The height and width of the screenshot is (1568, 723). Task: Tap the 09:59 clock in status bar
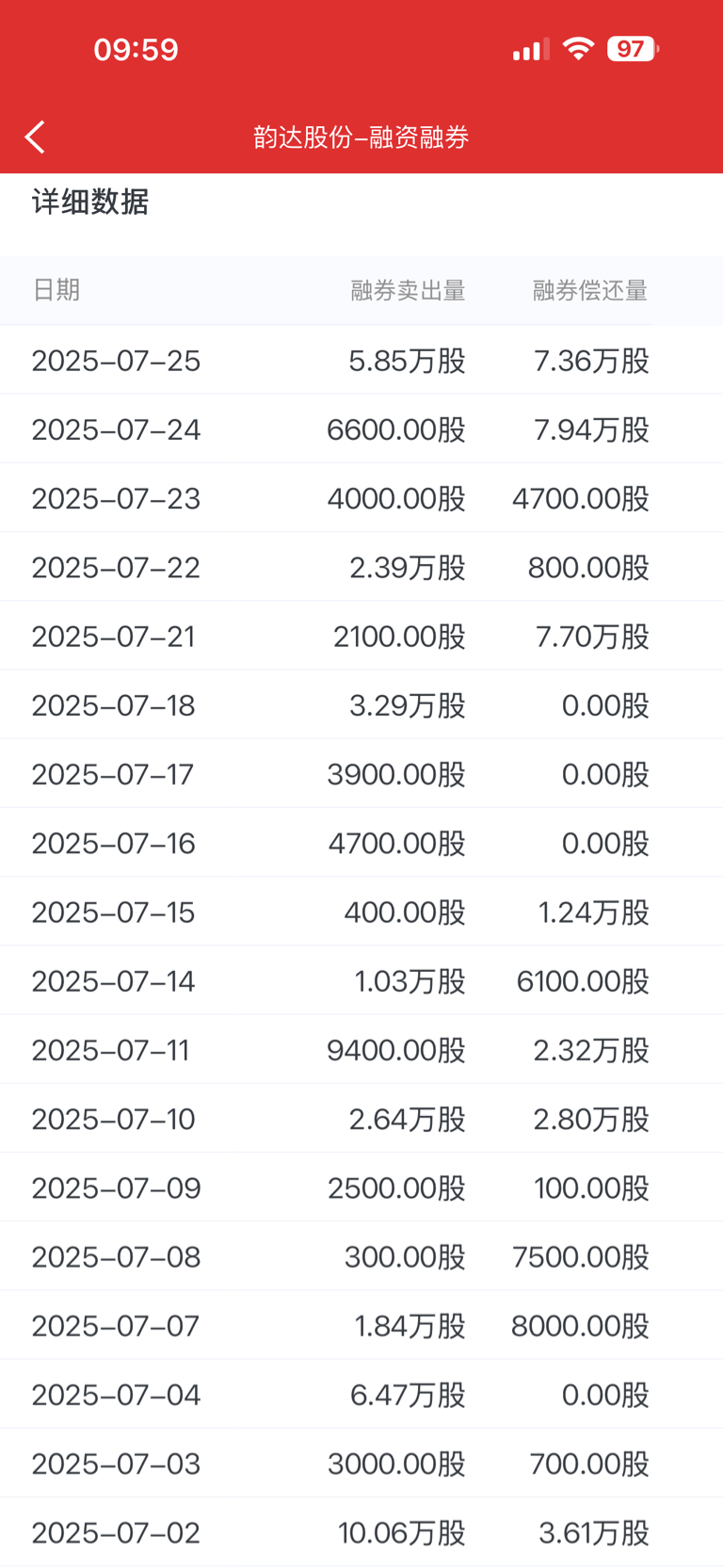(137, 49)
